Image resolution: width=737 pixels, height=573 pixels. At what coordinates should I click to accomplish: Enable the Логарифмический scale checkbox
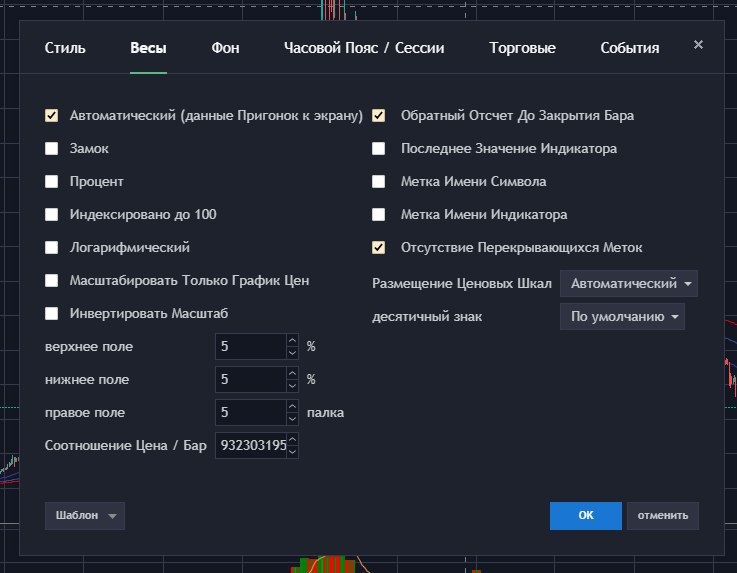click(x=52, y=247)
